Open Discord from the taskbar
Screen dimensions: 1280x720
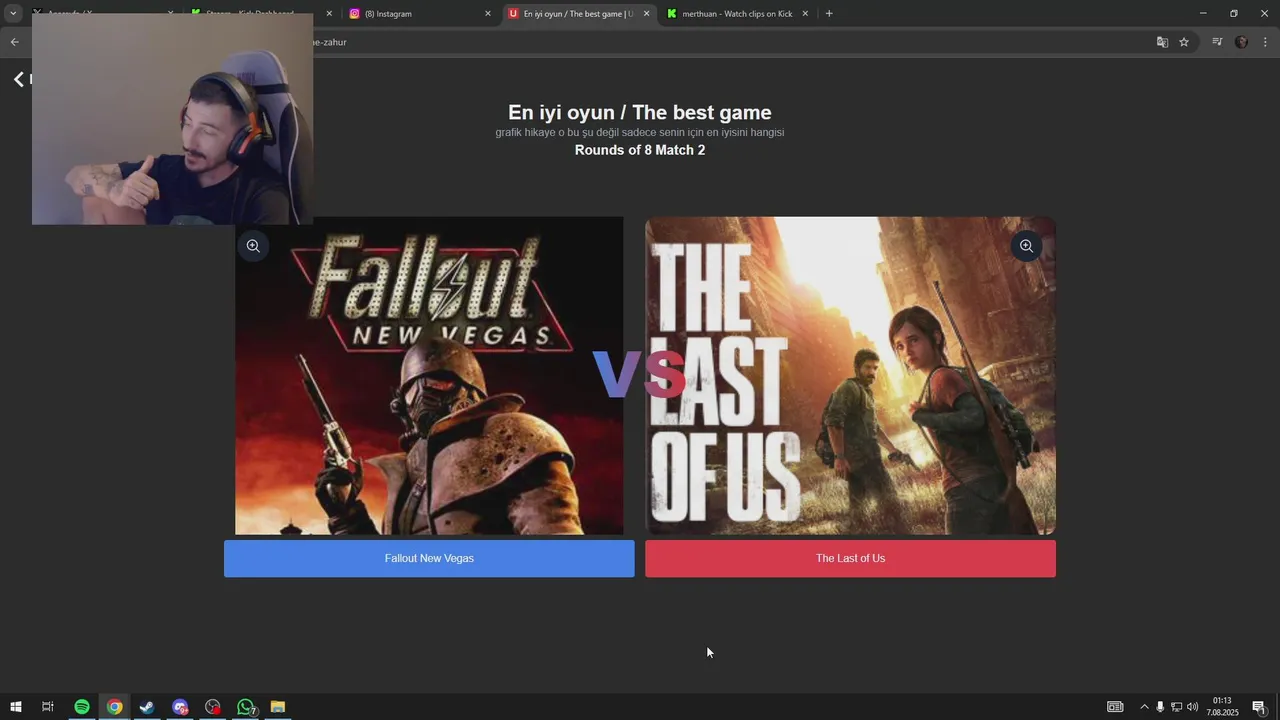click(x=180, y=707)
